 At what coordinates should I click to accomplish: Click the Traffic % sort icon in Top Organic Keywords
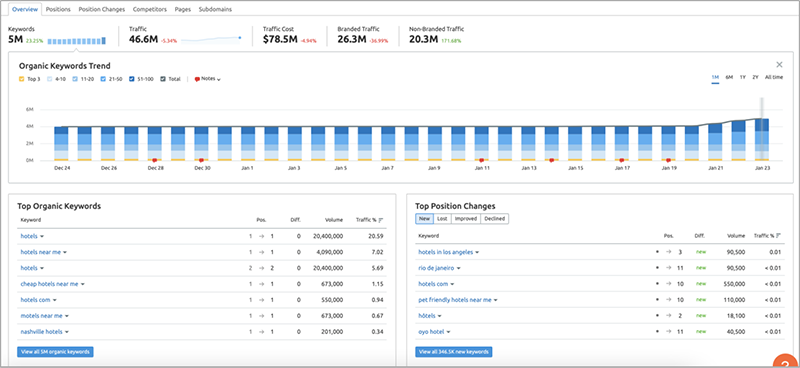point(381,220)
